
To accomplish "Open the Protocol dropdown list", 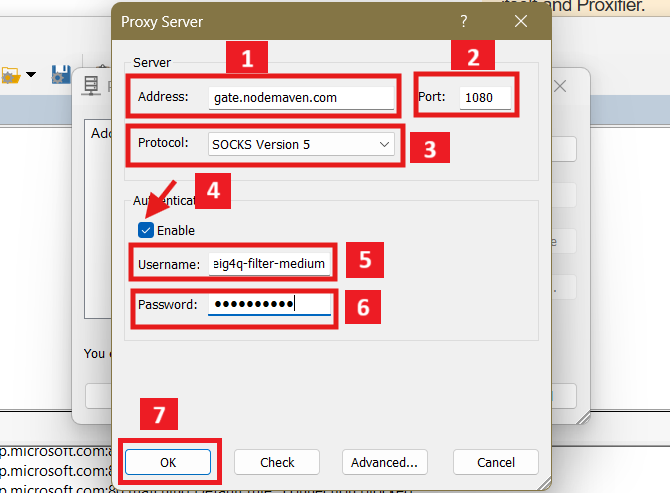I will tap(301, 145).
